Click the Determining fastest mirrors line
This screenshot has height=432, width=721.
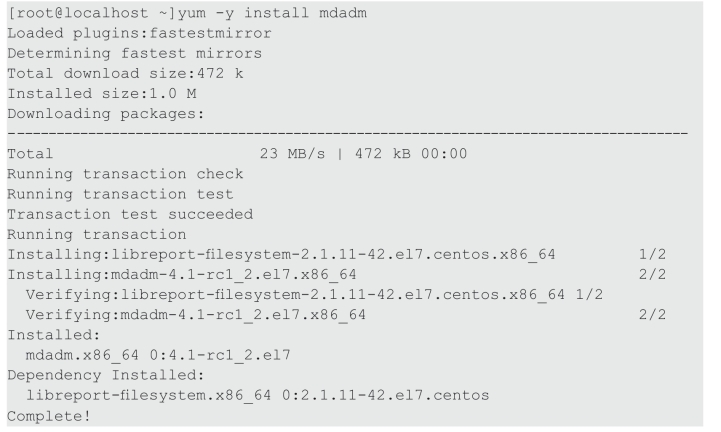[x=134, y=53]
